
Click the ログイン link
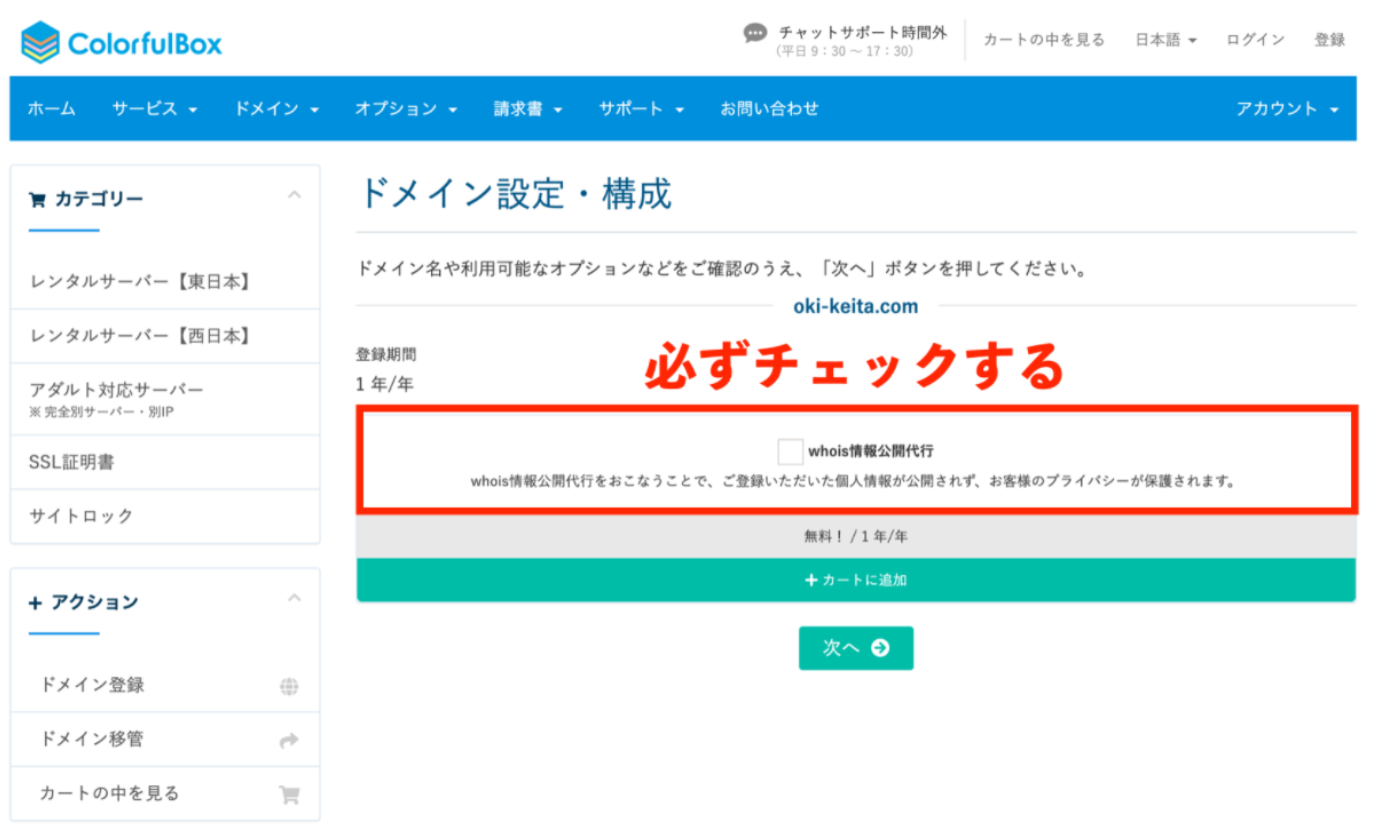pyautogui.click(x=1254, y=39)
